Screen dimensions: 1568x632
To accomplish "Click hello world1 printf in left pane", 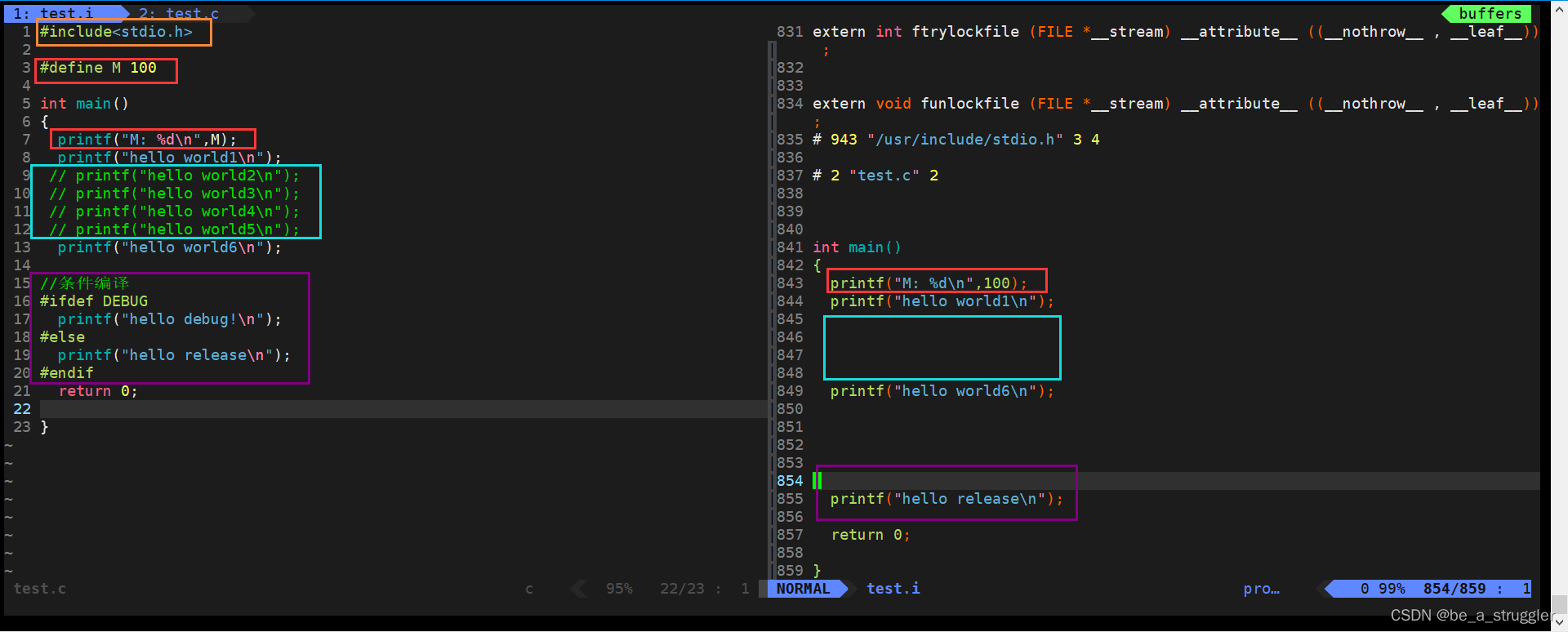I will (169, 158).
